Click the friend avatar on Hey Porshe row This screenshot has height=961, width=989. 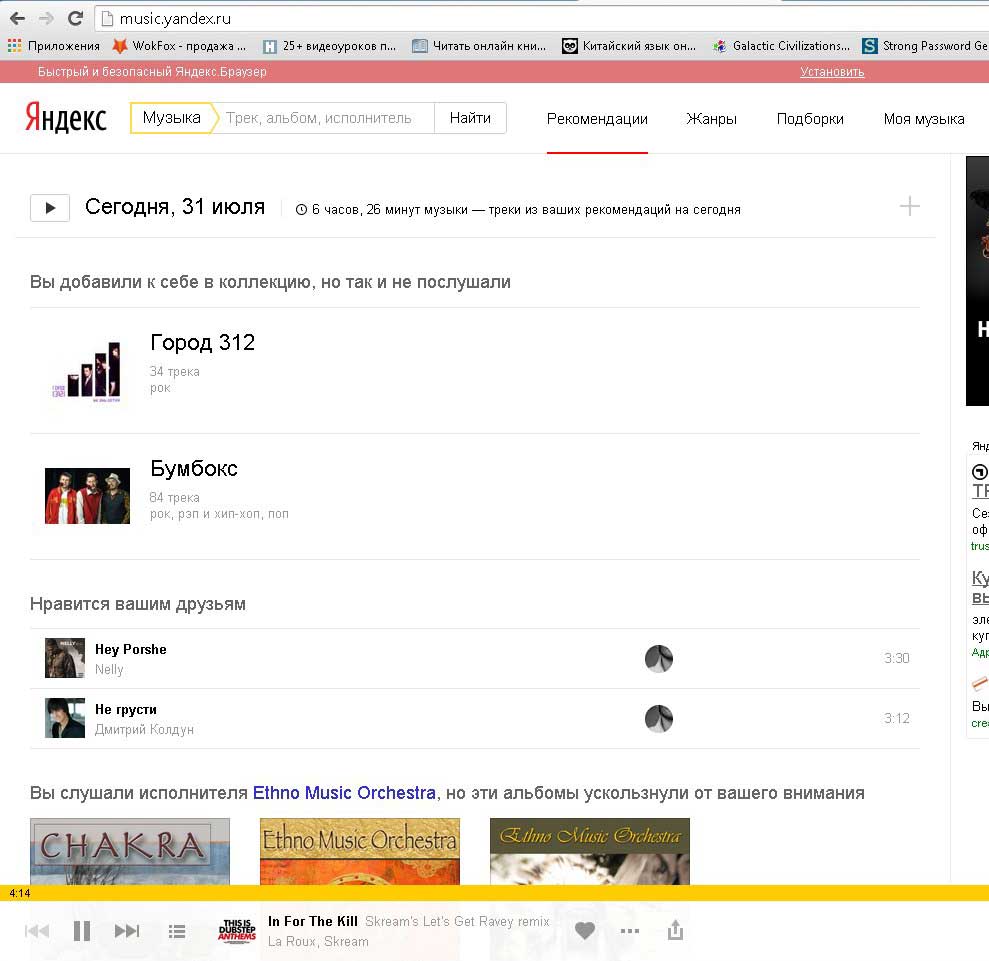click(x=658, y=658)
